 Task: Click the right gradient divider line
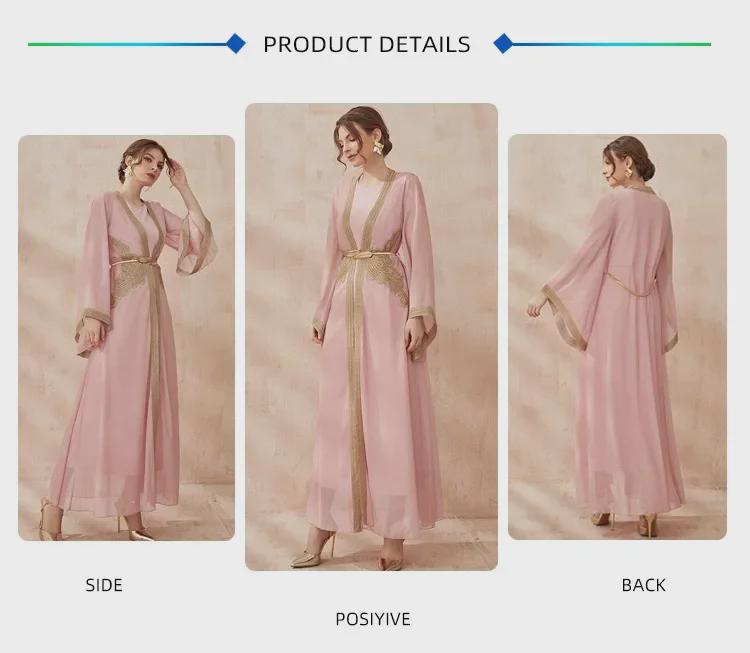[611, 44]
